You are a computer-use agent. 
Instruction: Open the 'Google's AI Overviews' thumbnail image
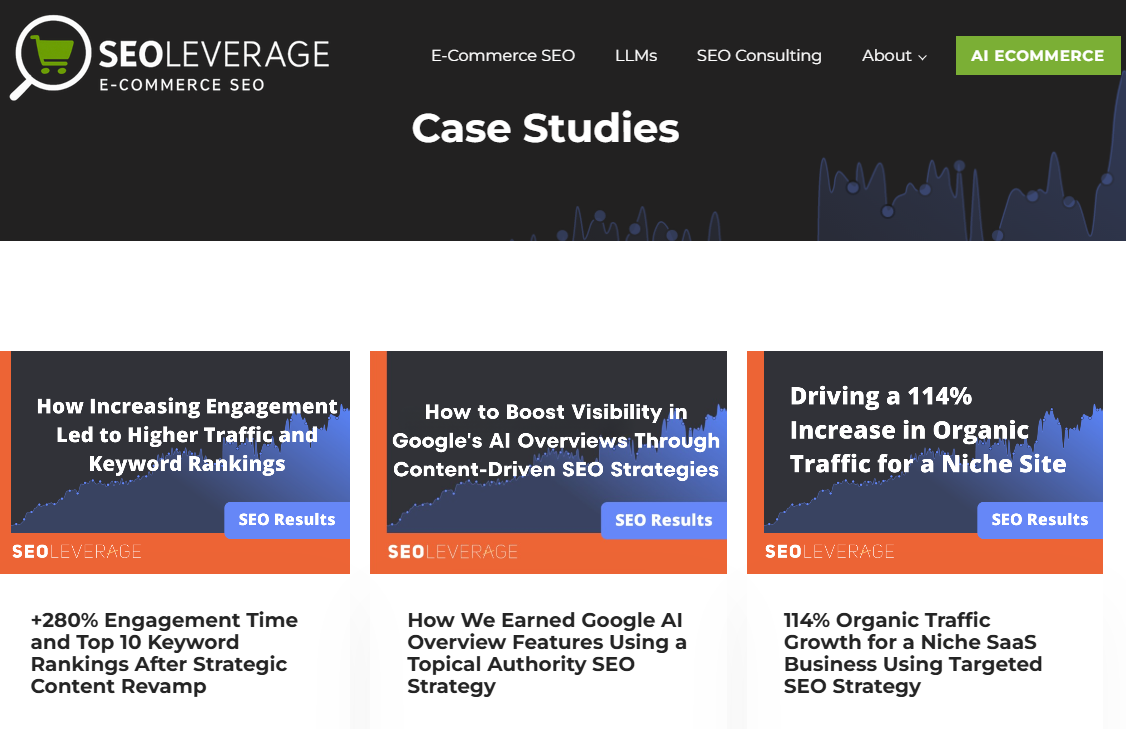[x=548, y=440]
